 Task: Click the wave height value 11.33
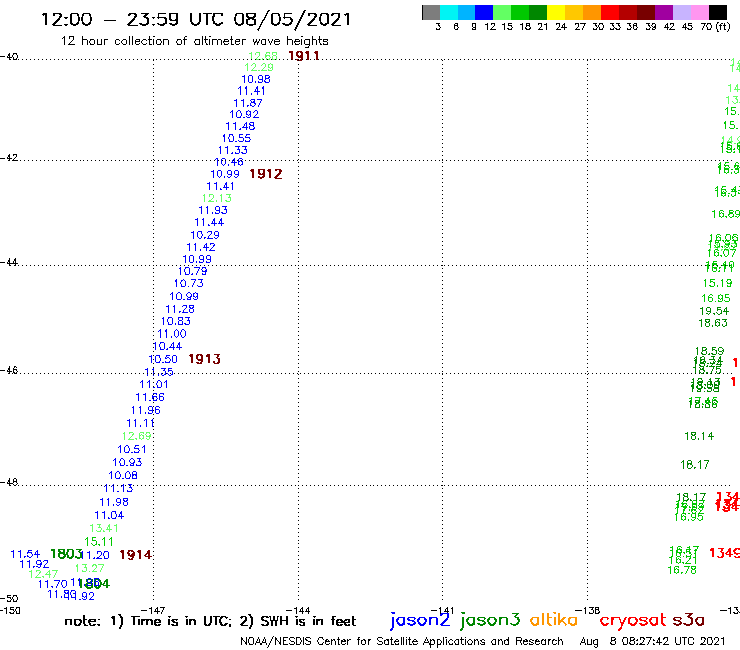[233, 151]
